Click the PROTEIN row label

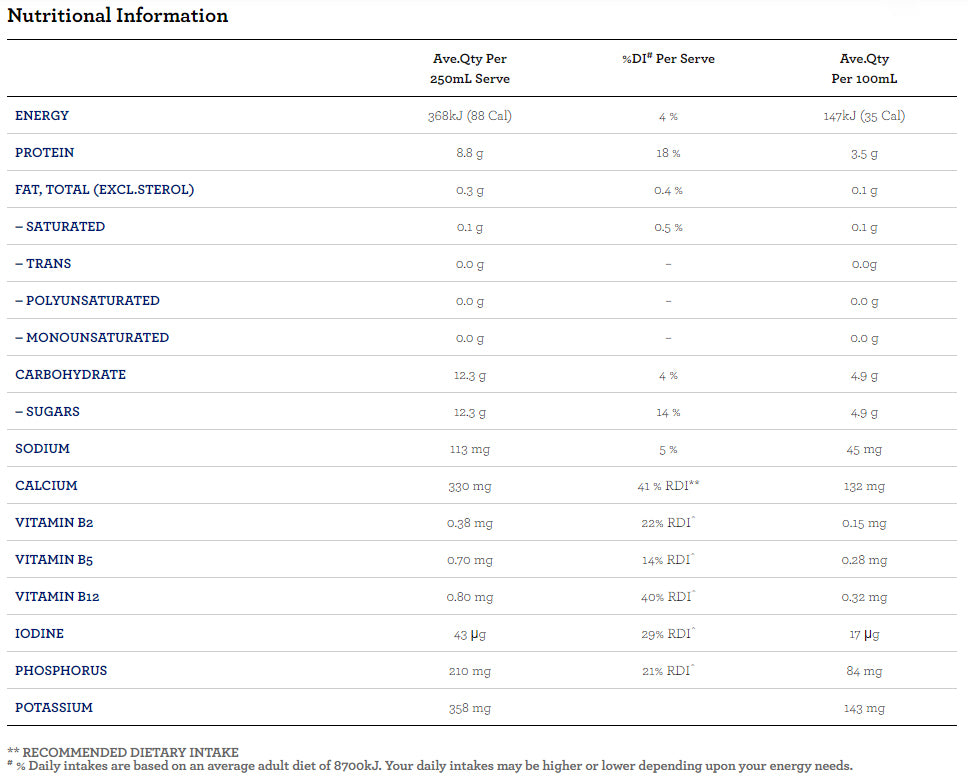(45, 153)
